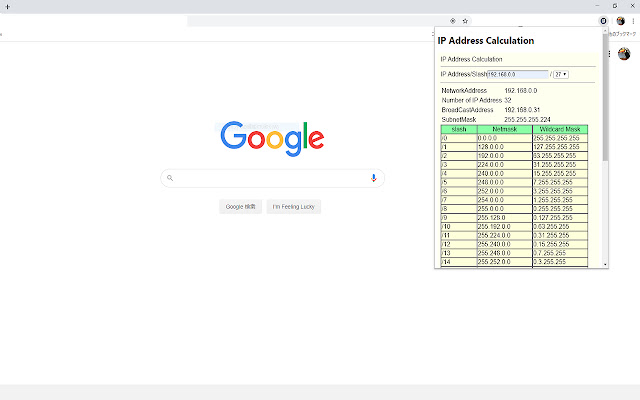Click the Wildcard Mask column header
The width and height of the screenshot is (640, 400).
point(560,129)
